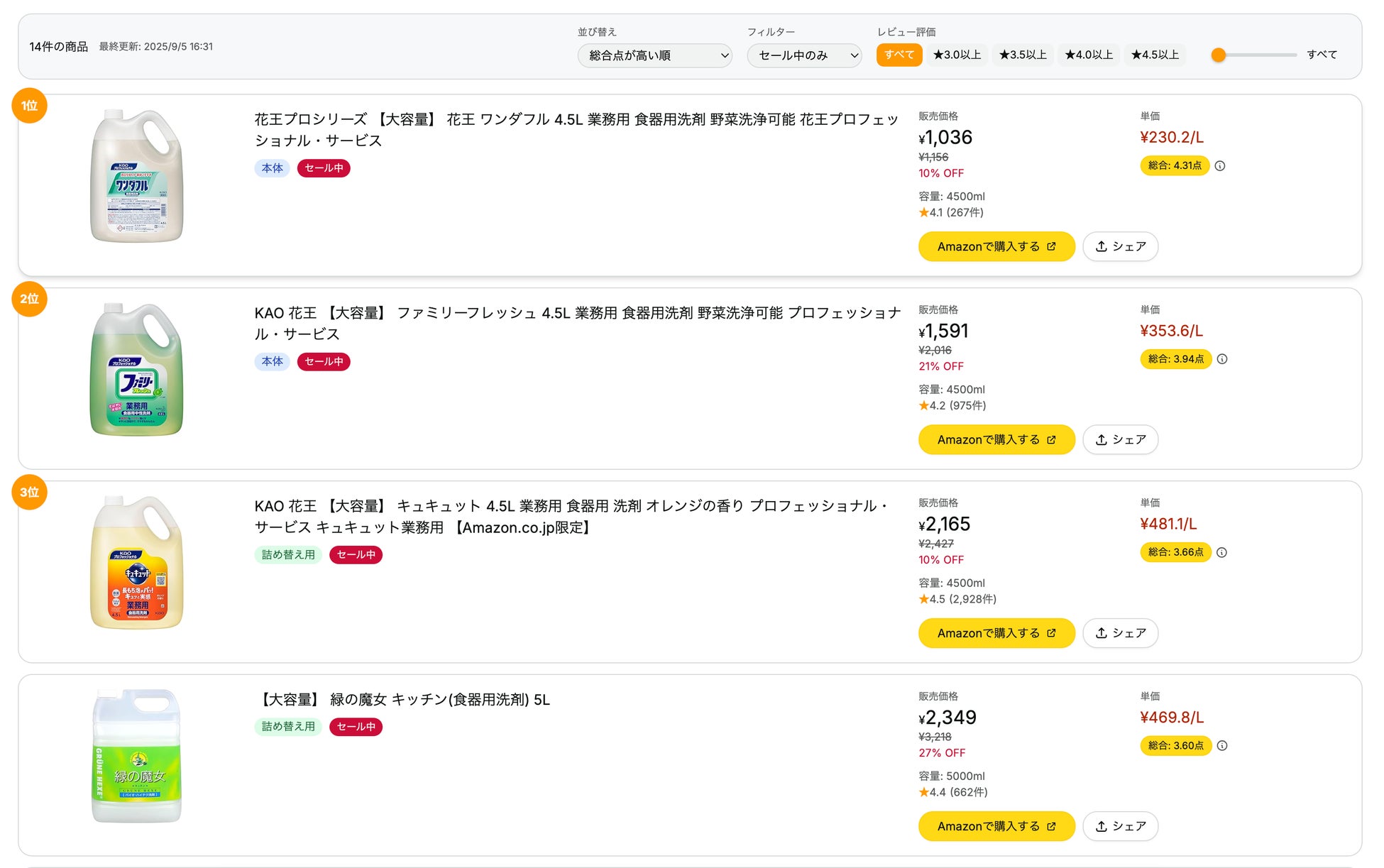Click the ¥2,165 sale price
This screenshot has height=868, width=1384.
click(945, 524)
